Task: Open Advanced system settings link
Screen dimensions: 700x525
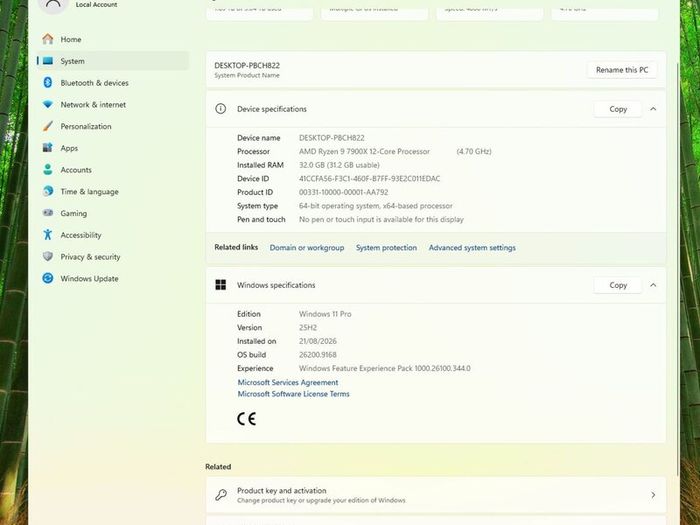Action: (472, 248)
